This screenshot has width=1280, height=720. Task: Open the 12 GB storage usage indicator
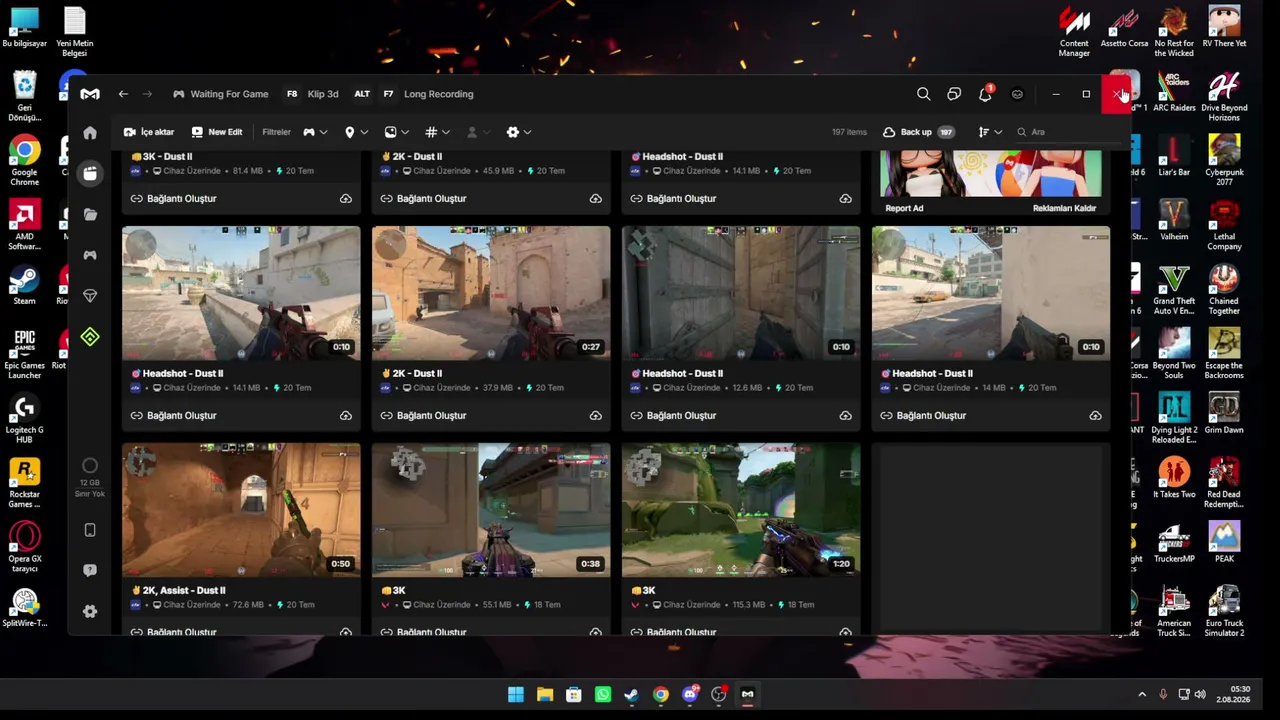[90, 477]
